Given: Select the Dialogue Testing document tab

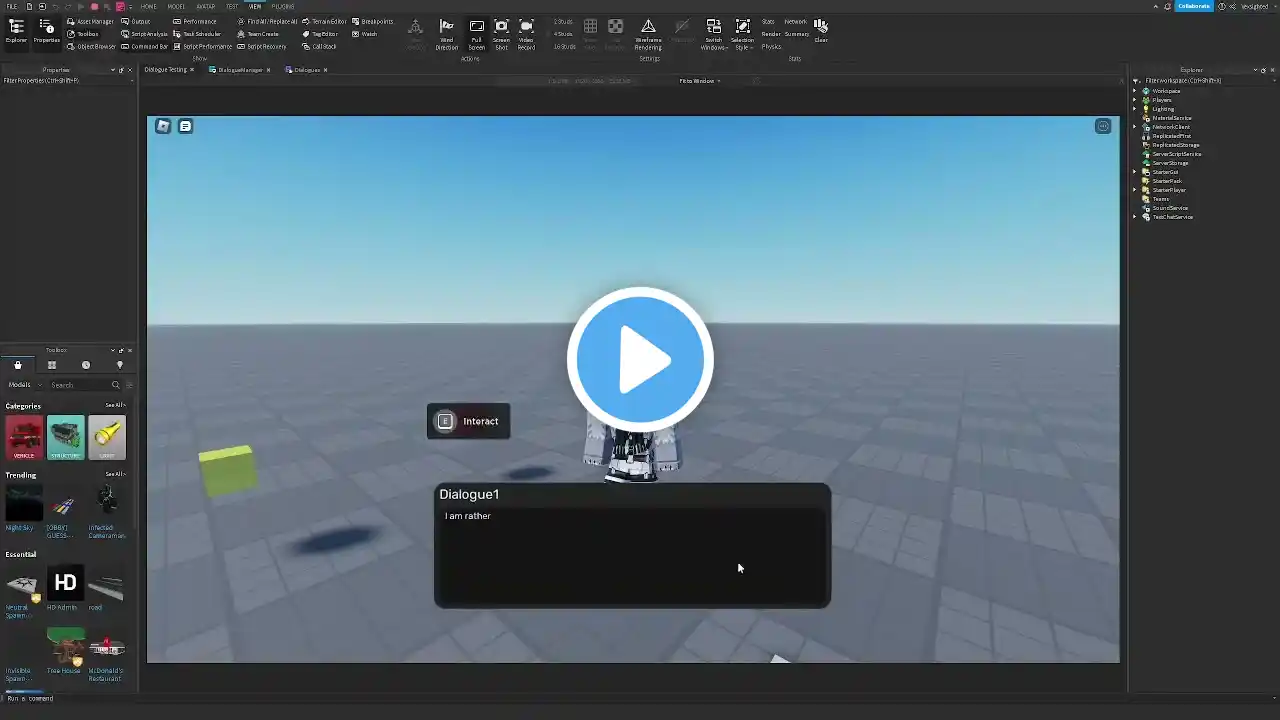Looking at the screenshot, I should pyautogui.click(x=168, y=70).
